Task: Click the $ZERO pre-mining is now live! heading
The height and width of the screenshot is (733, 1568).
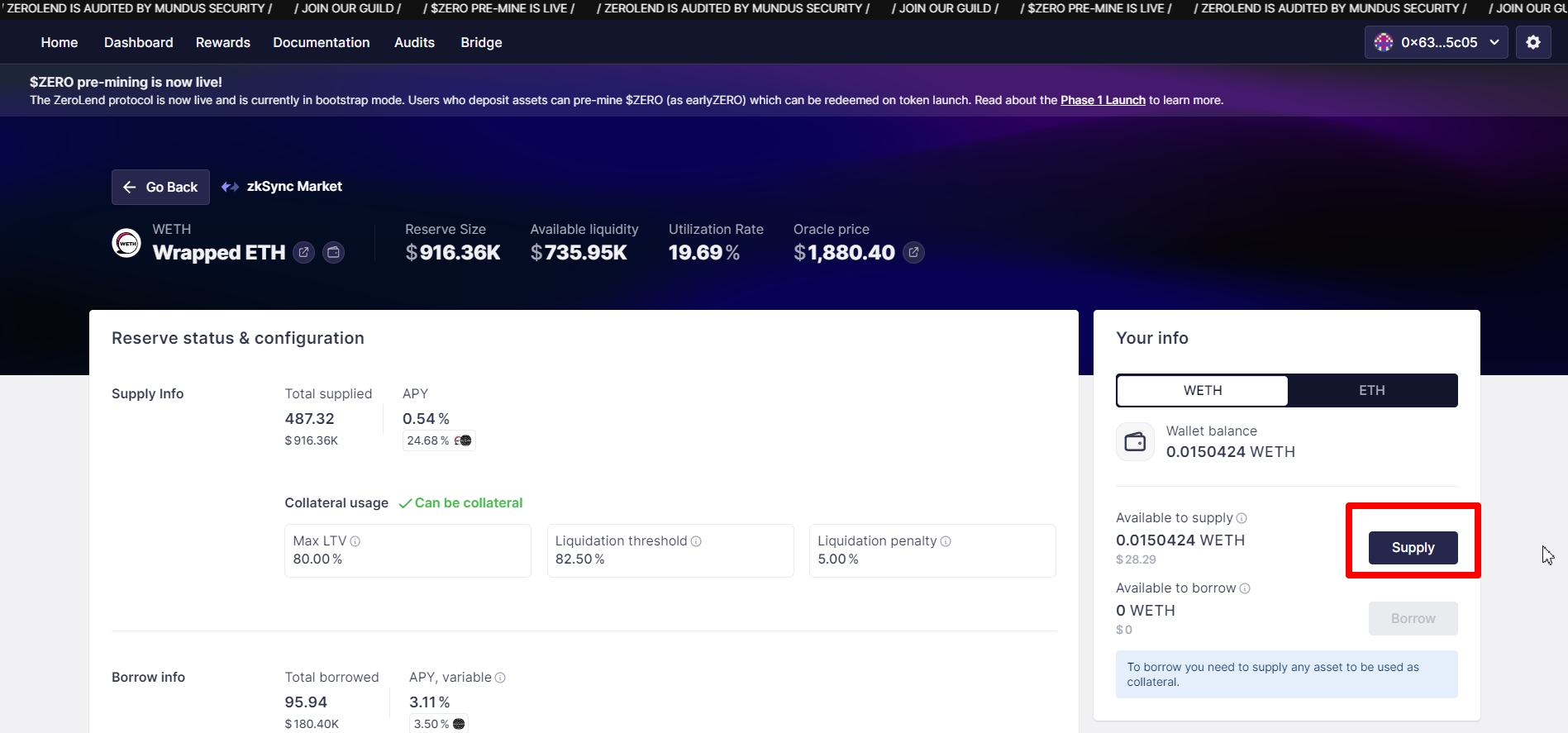Action: click(126, 82)
